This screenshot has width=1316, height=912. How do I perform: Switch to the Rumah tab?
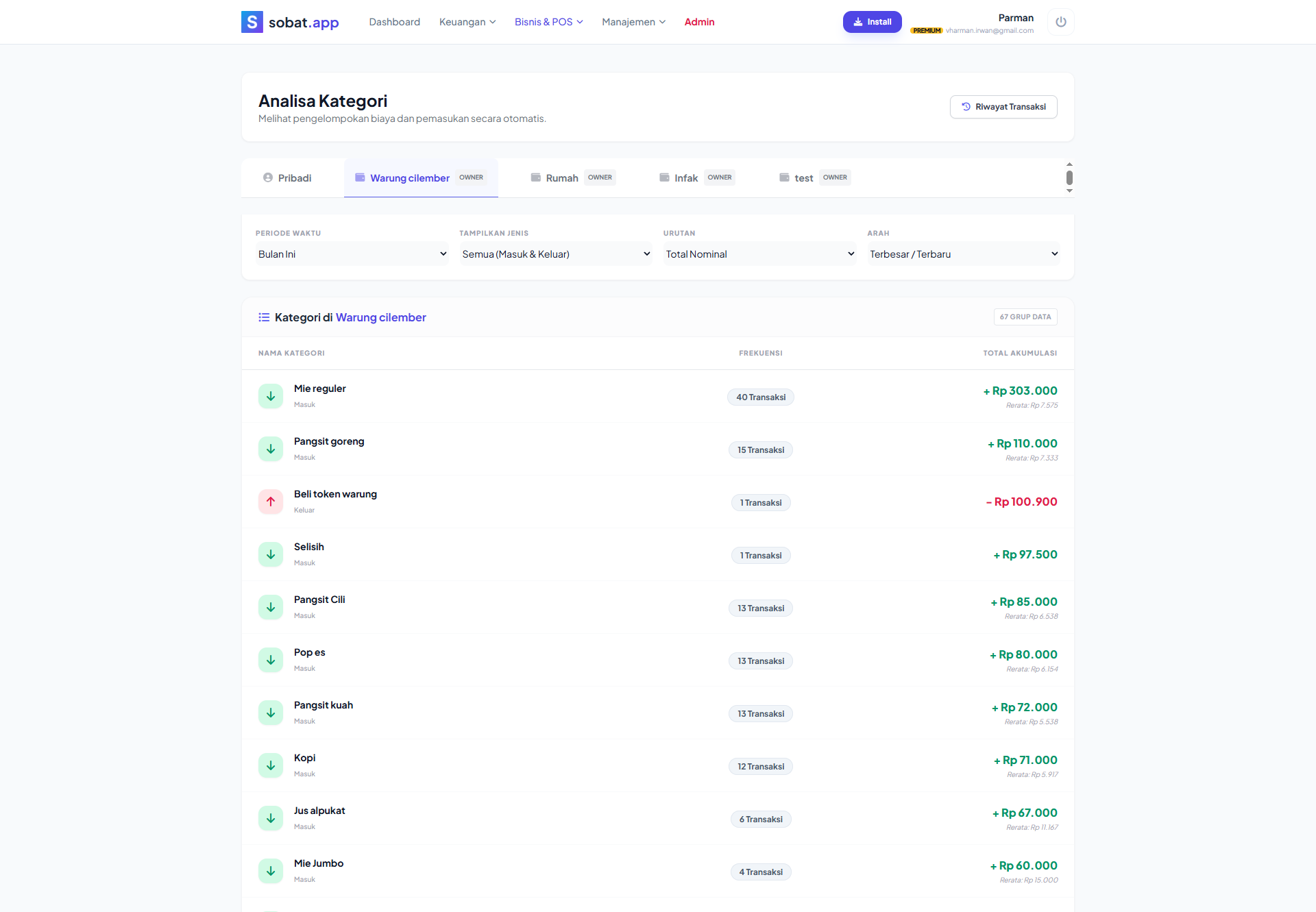pos(561,178)
